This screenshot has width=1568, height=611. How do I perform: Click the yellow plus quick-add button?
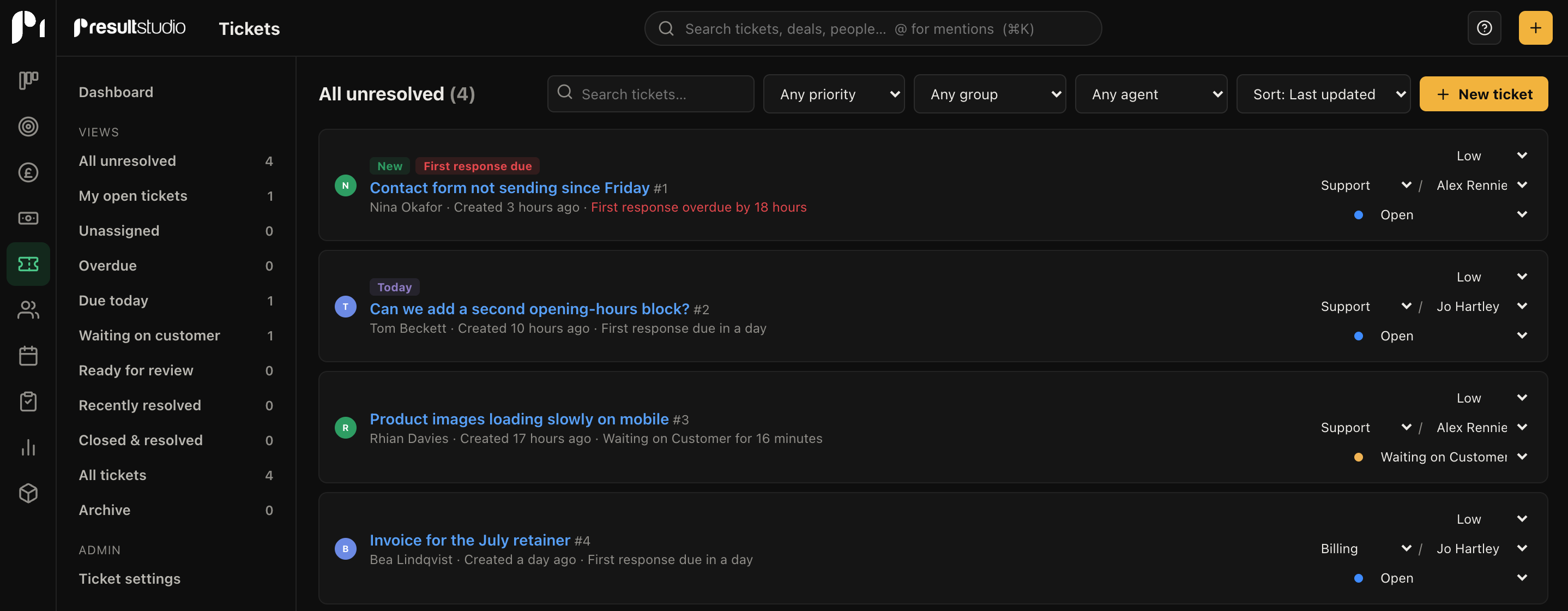[1535, 28]
